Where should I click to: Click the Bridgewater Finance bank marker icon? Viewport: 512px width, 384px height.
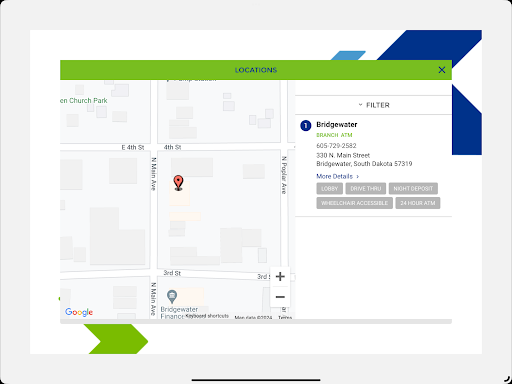point(172,296)
